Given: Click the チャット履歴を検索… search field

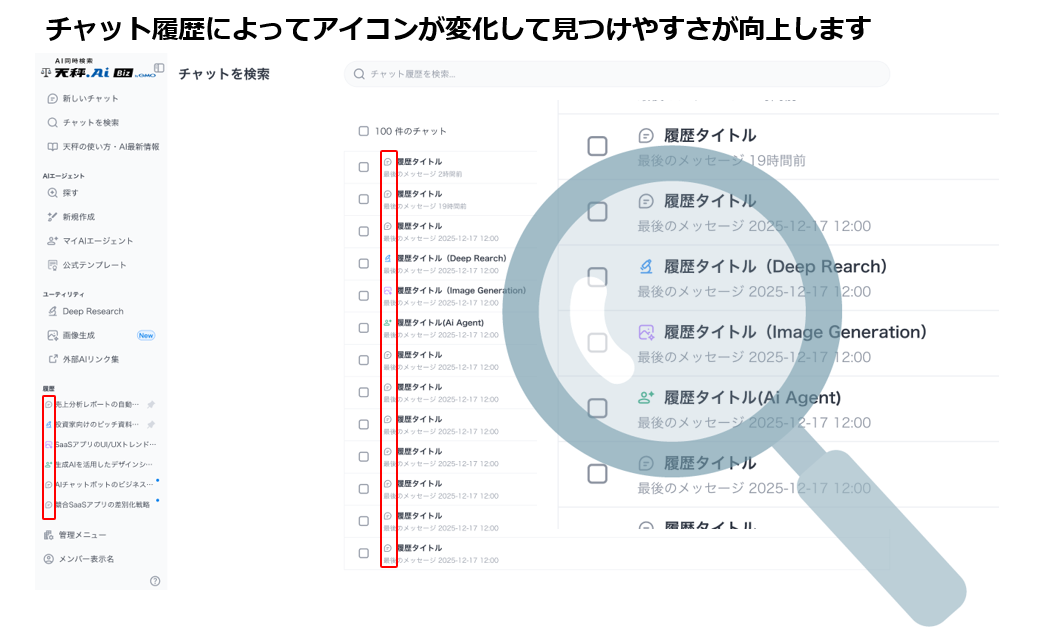Looking at the screenshot, I should 617,74.
